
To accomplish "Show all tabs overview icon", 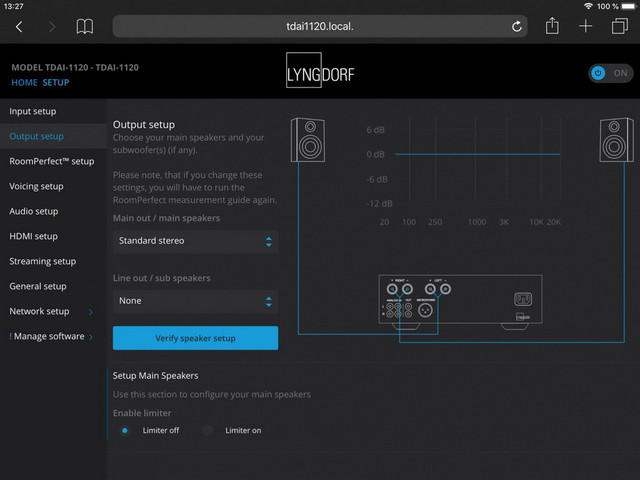I will pos(619,26).
